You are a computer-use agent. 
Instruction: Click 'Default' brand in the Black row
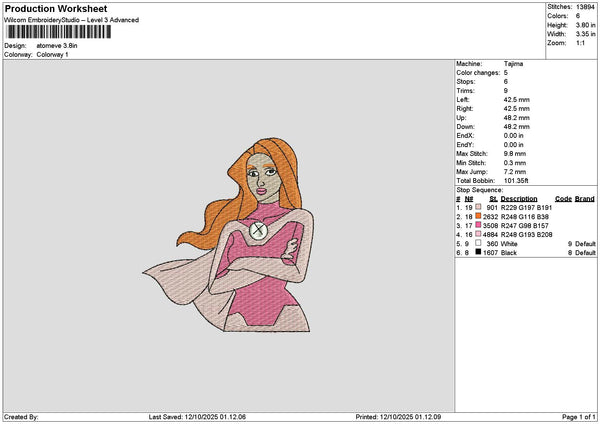[x=585, y=253]
